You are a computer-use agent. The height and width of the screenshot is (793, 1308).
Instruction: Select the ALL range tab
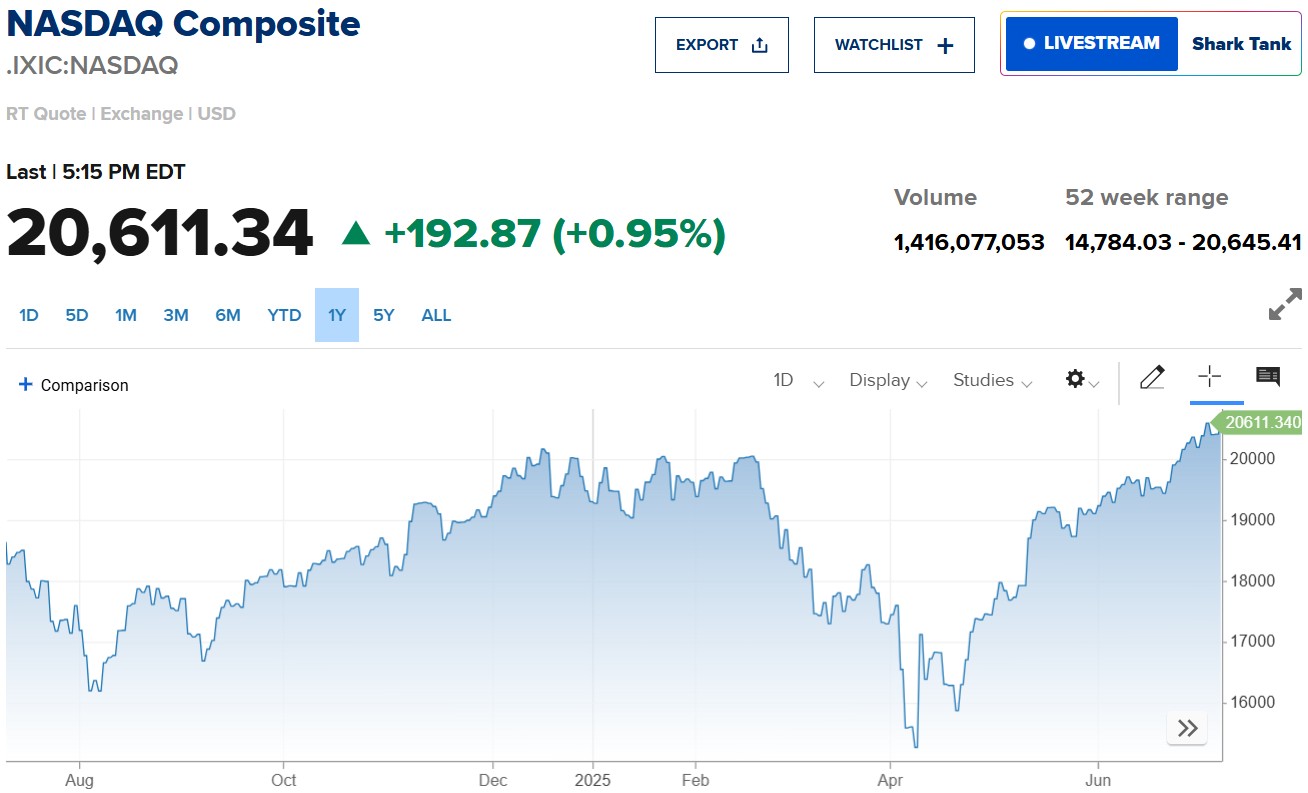[436, 315]
